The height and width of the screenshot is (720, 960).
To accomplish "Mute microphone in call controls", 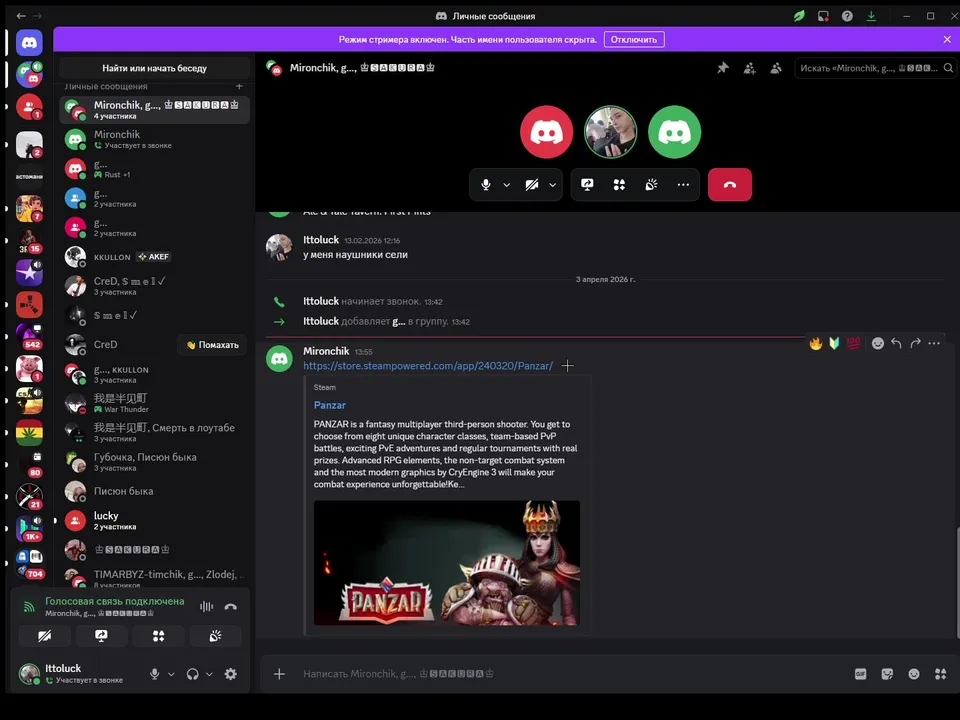I will [x=486, y=184].
